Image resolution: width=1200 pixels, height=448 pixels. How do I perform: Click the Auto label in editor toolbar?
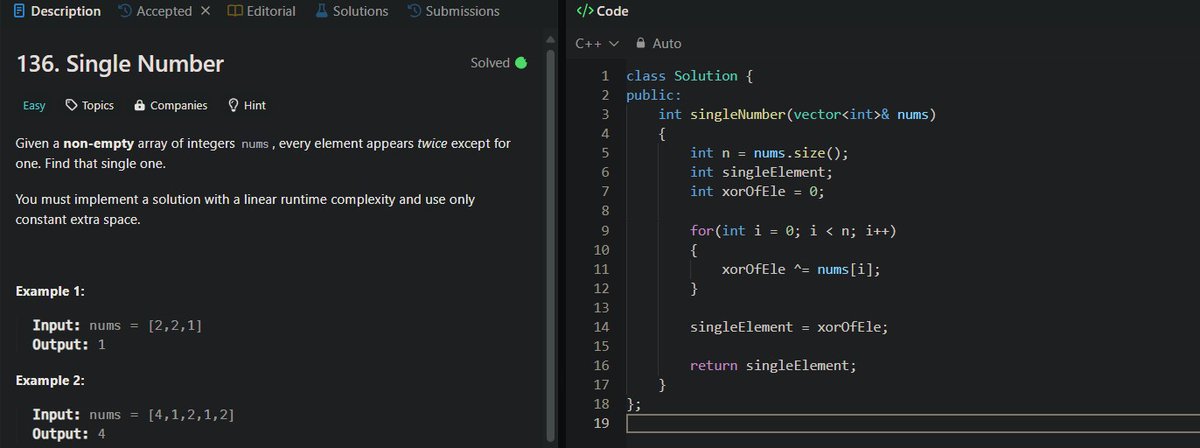pos(667,43)
